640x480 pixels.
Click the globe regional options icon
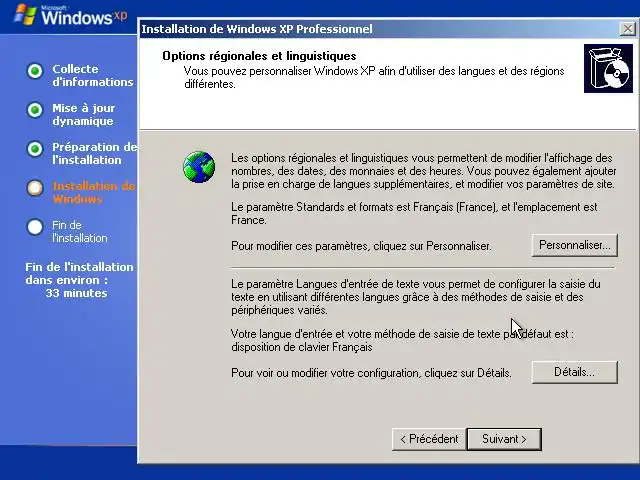pyautogui.click(x=199, y=167)
